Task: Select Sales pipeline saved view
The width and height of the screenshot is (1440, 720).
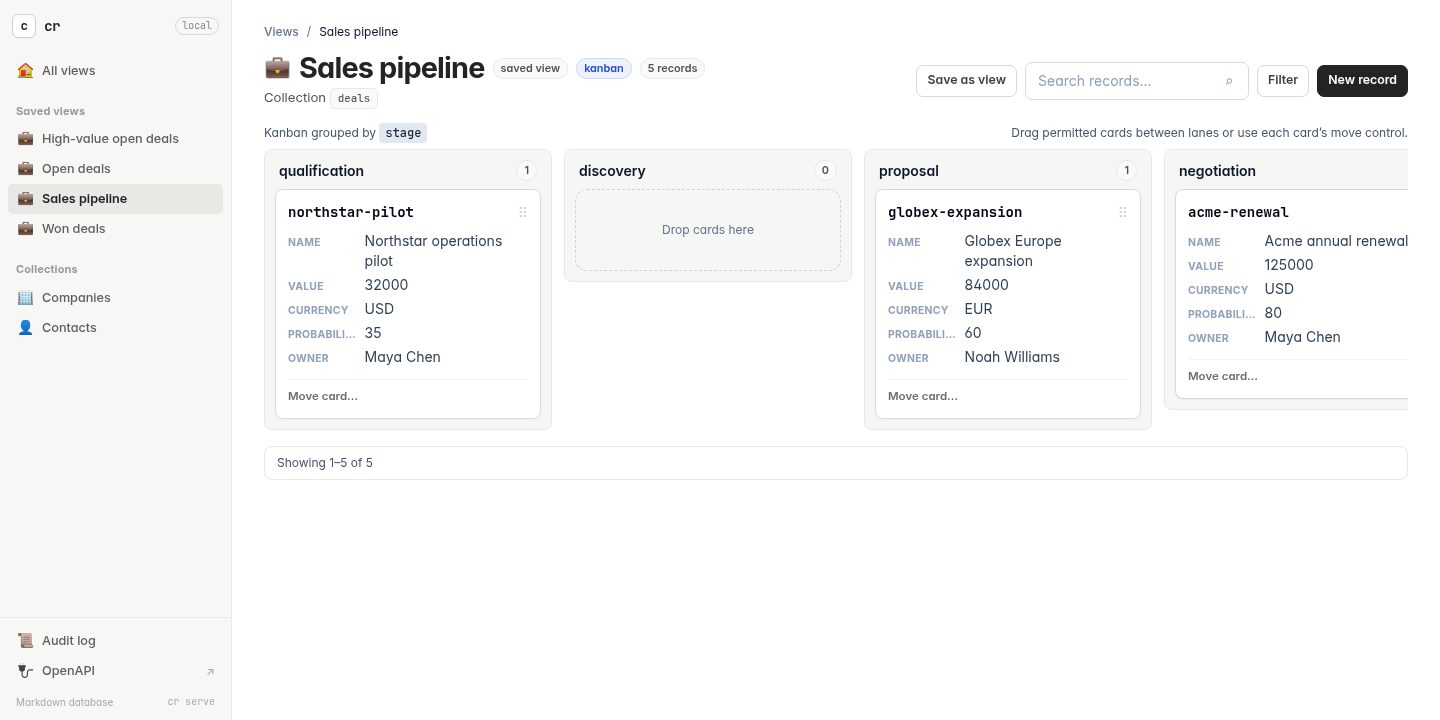Action: click(x=116, y=199)
